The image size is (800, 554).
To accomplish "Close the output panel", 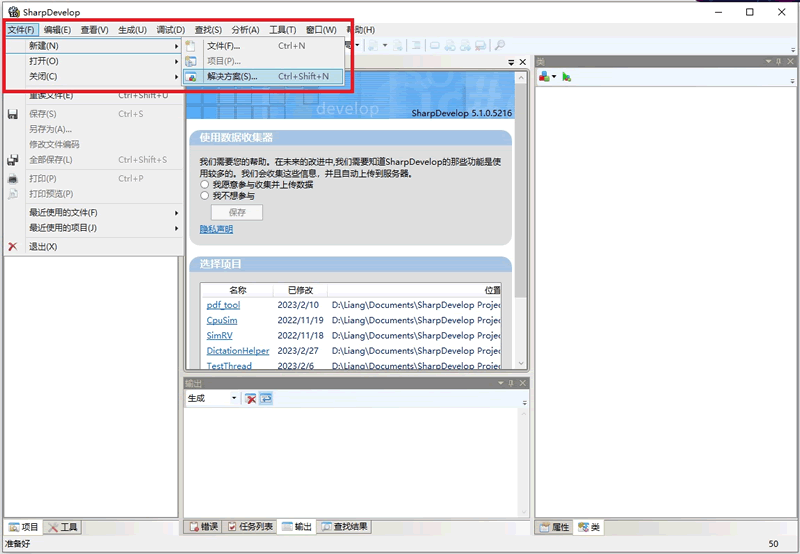I will [522, 383].
